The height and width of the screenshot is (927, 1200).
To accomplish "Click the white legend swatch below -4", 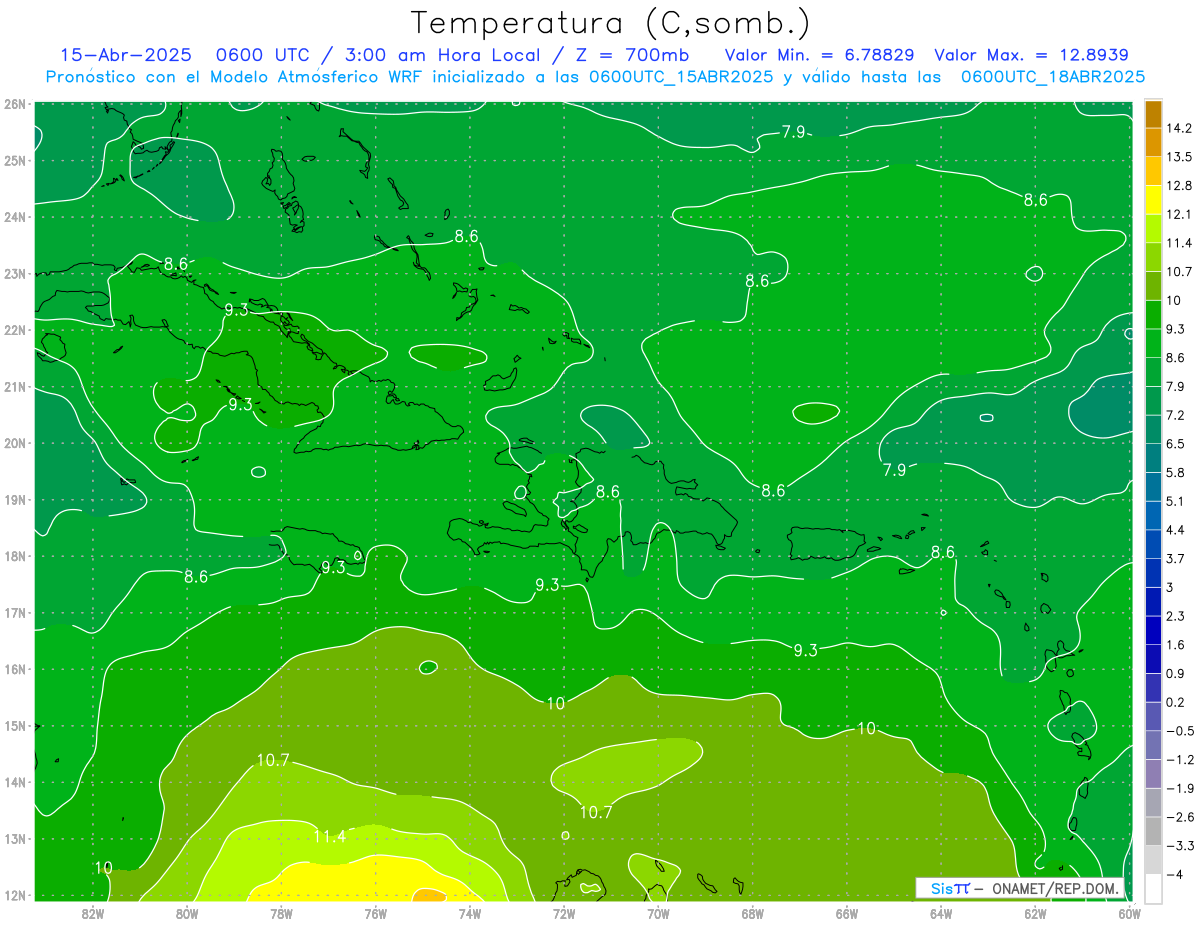I will coord(1153,888).
